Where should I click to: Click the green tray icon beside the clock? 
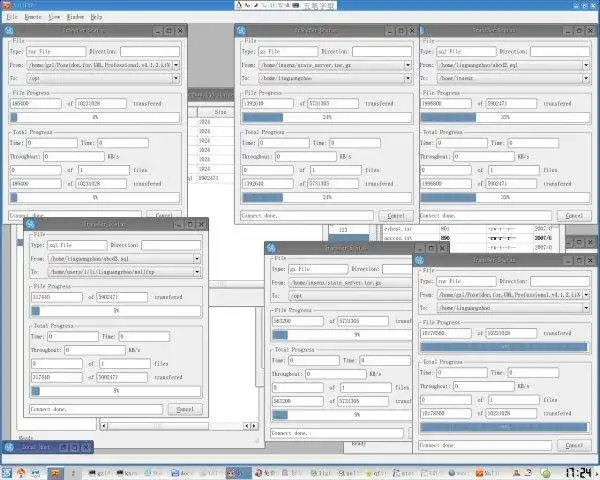coord(547,473)
